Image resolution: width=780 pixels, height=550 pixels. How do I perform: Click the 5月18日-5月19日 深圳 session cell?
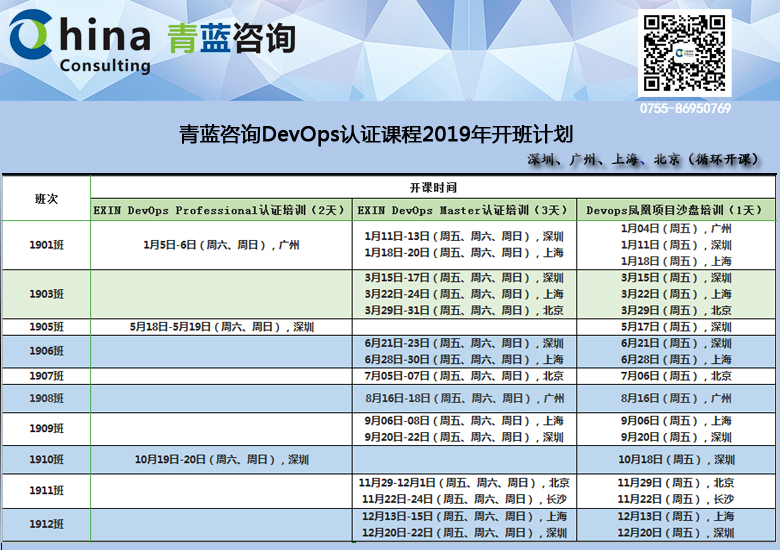click(221, 327)
